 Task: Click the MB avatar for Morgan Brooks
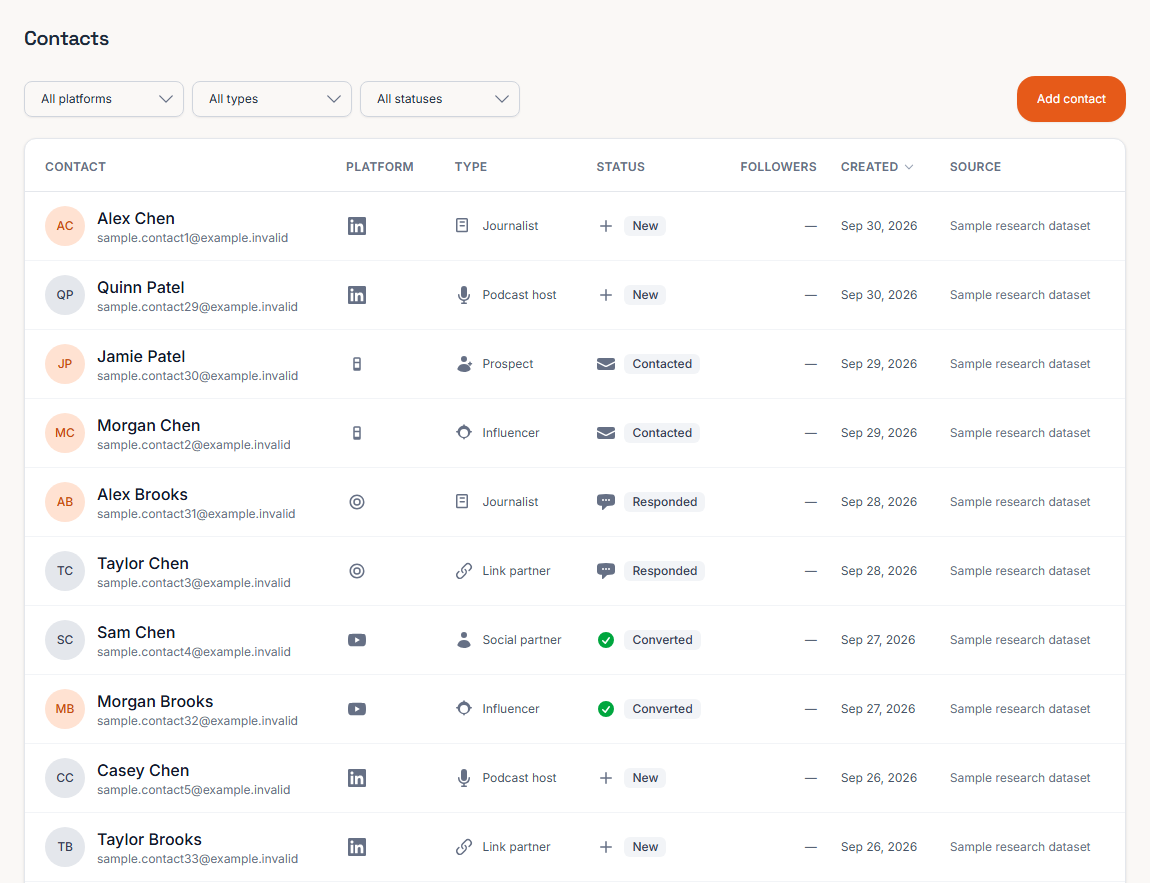(65, 708)
